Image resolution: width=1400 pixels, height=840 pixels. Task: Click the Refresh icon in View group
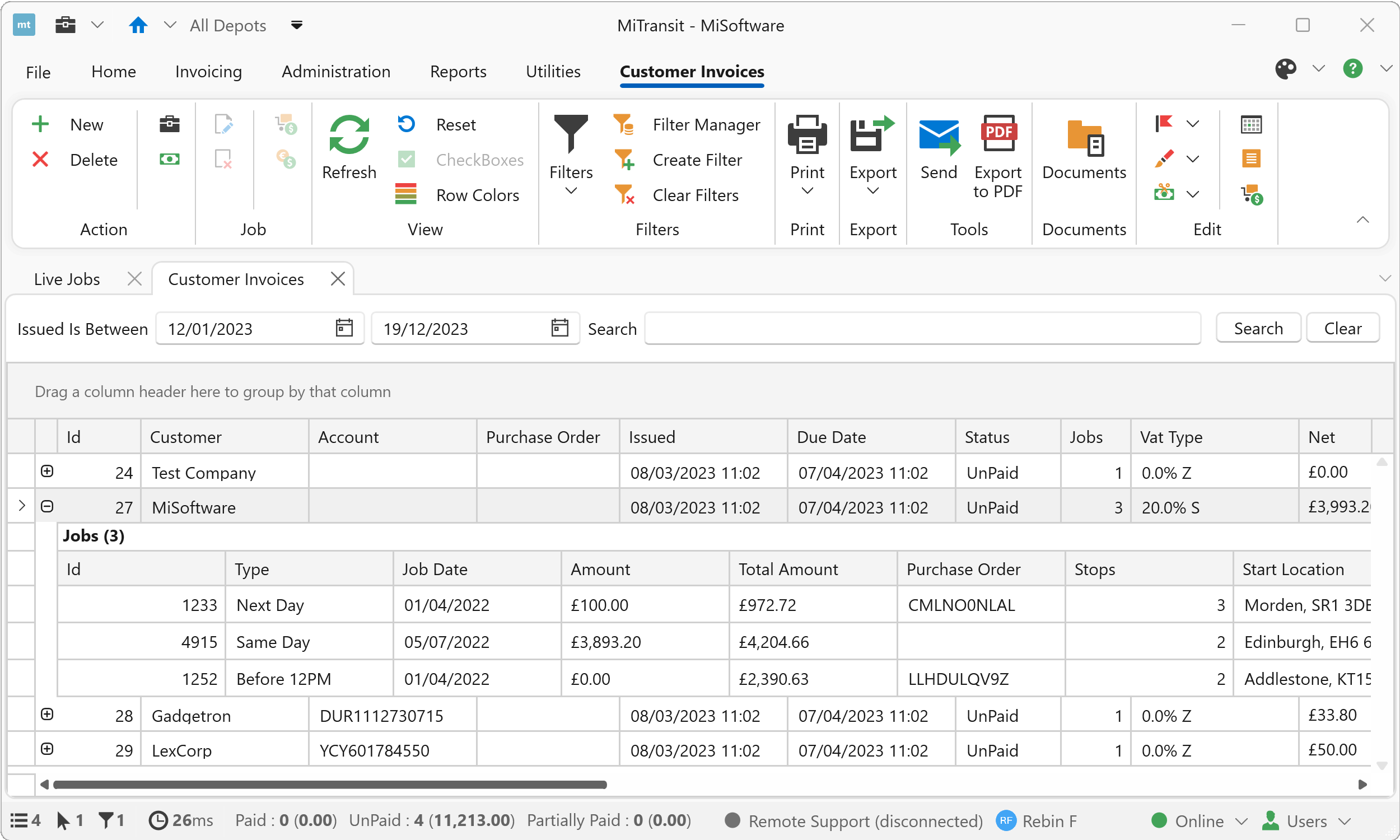[348, 135]
